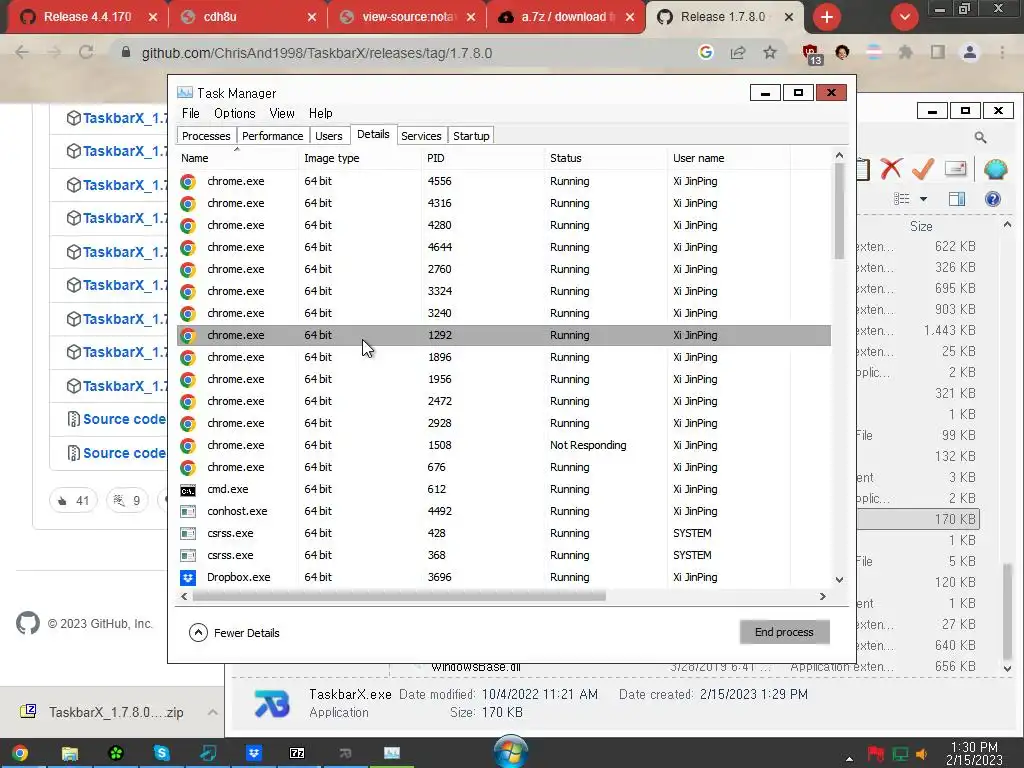The height and width of the screenshot is (768, 1024).
Task: Open the Chrome tab search dropdown arrow
Action: pos(904,17)
